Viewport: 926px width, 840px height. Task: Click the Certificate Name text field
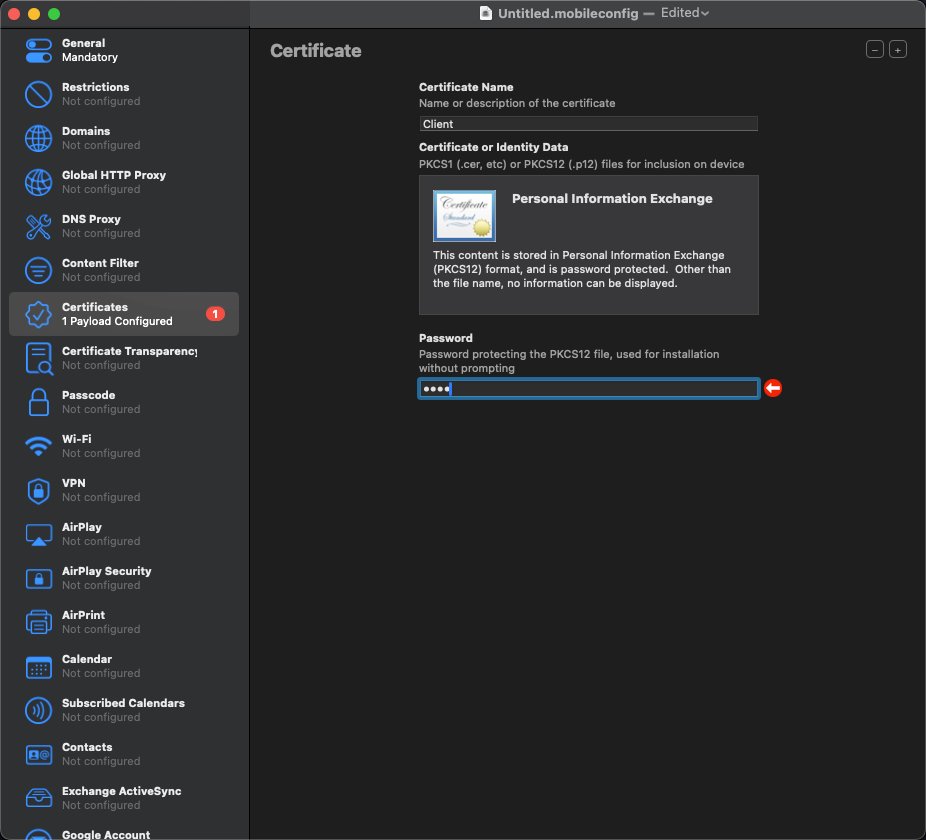point(588,124)
